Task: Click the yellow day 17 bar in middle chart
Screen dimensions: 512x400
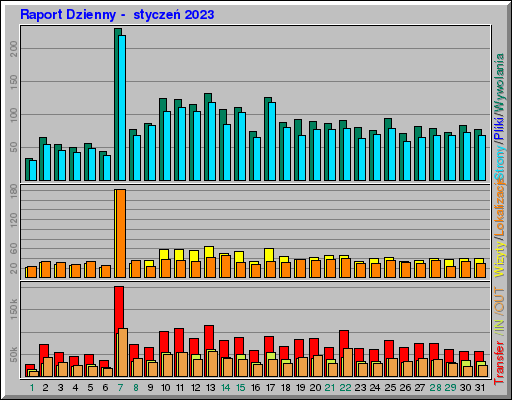Action: (x=269, y=255)
